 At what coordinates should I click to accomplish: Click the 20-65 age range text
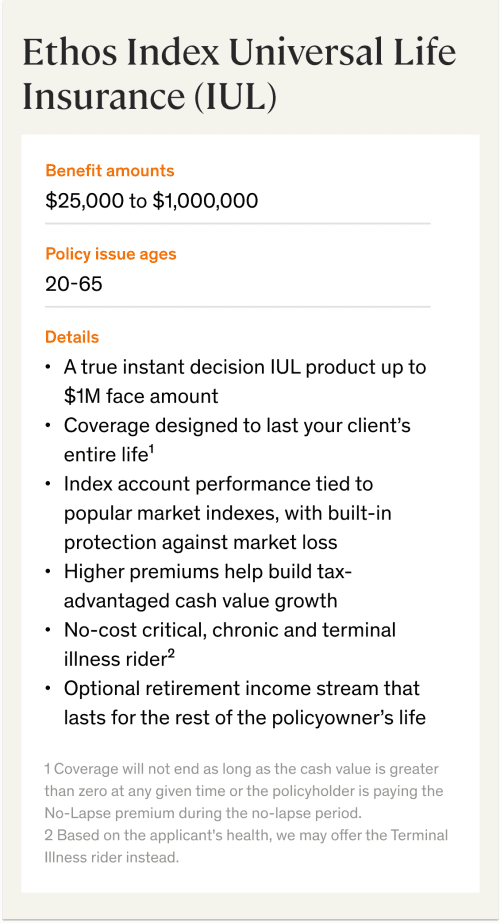(74, 284)
